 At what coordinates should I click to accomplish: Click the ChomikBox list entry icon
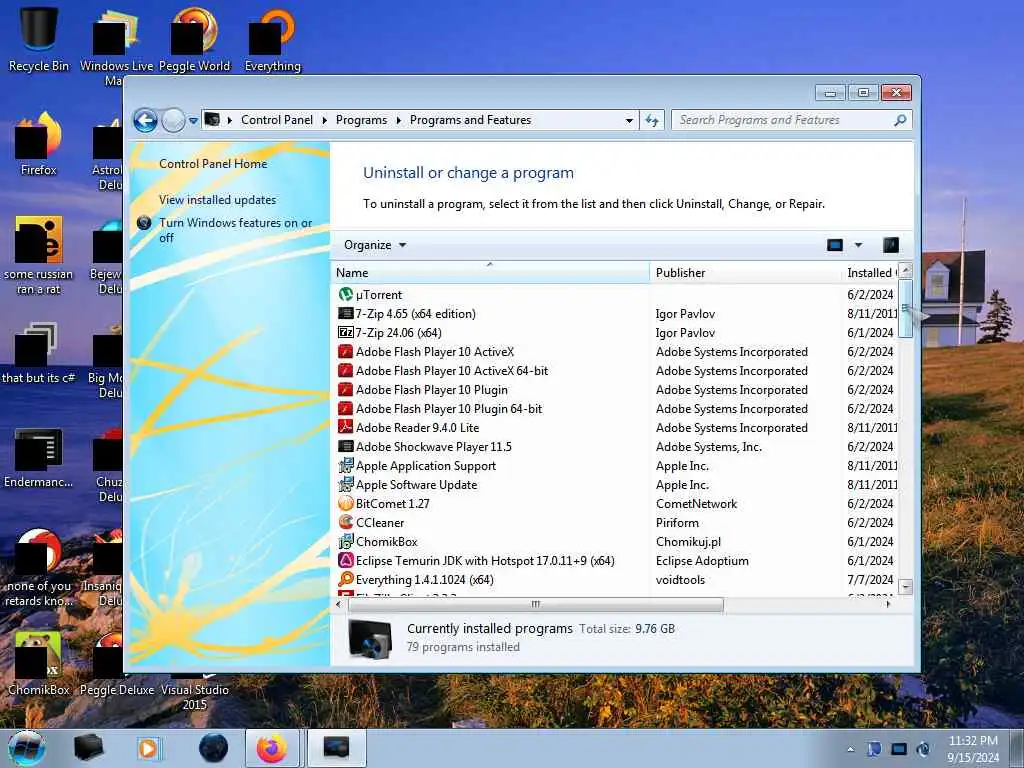coord(345,541)
